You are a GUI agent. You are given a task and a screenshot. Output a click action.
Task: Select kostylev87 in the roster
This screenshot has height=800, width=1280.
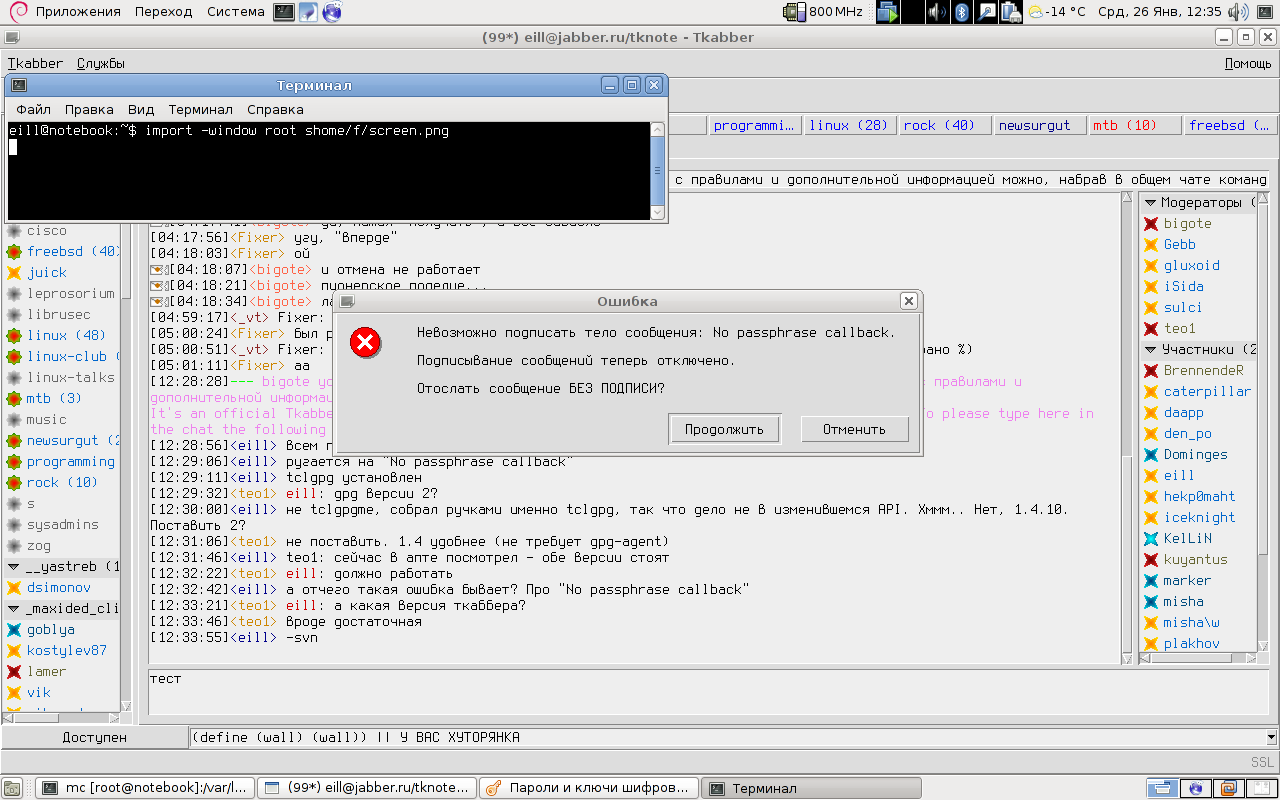click(x=67, y=651)
